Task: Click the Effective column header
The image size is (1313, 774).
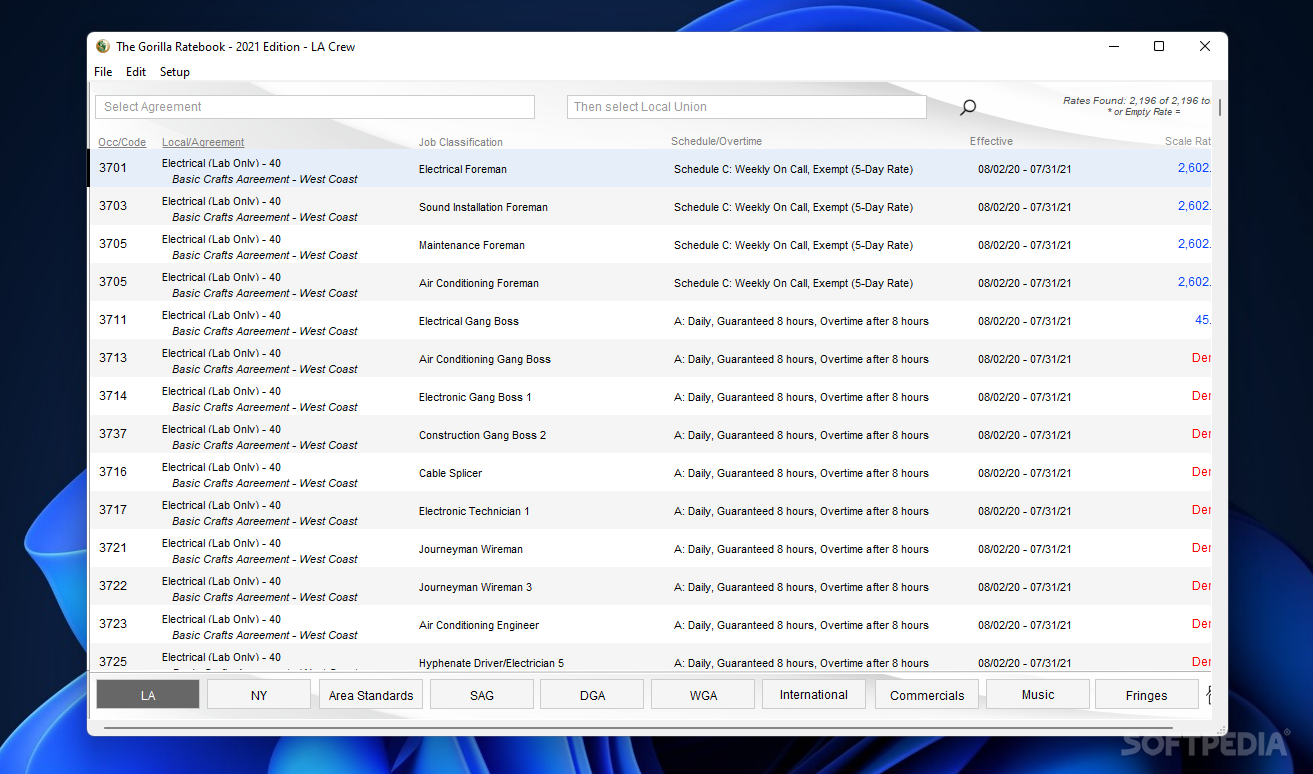Action: coord(991,141)
